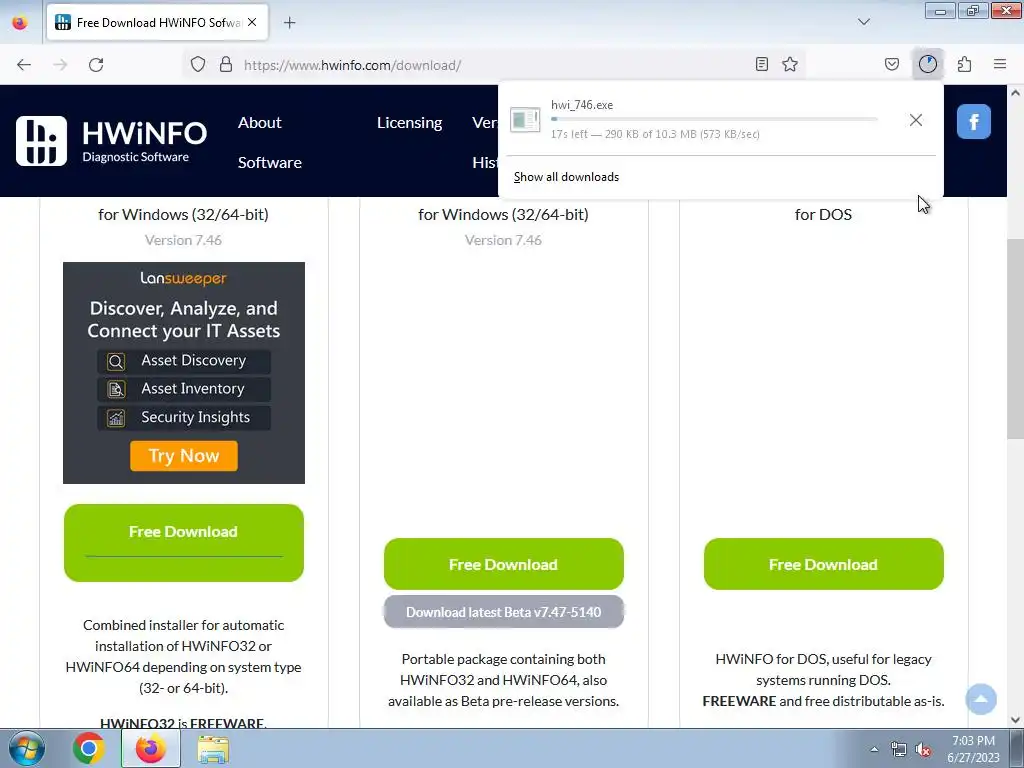Expand the list all tabs chevron

[864, 22]
